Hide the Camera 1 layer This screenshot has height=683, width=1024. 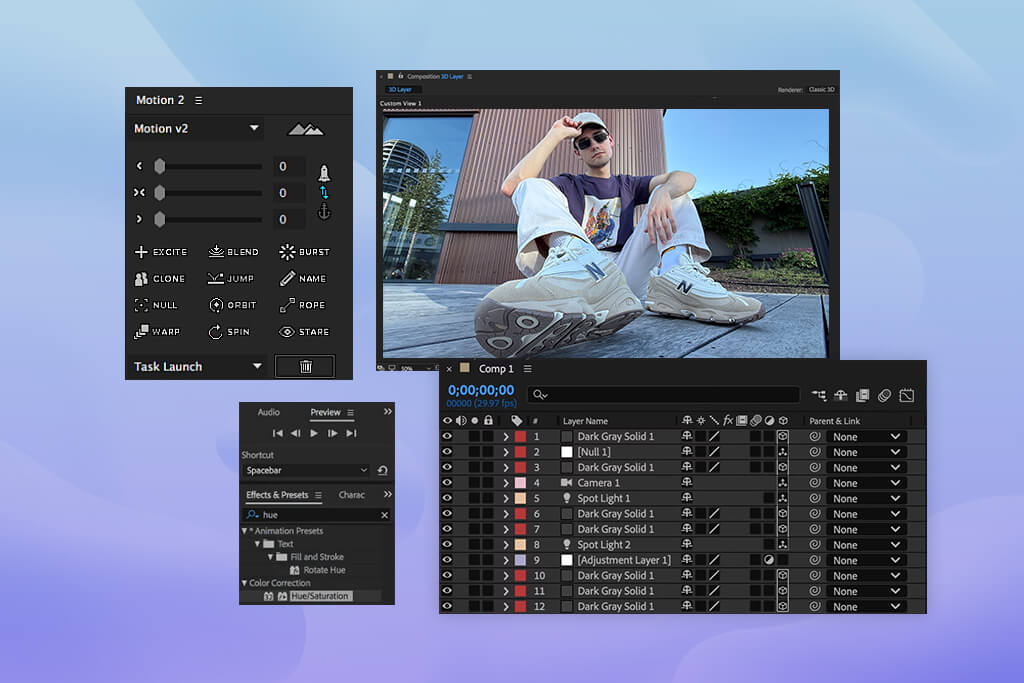[447, 483]
